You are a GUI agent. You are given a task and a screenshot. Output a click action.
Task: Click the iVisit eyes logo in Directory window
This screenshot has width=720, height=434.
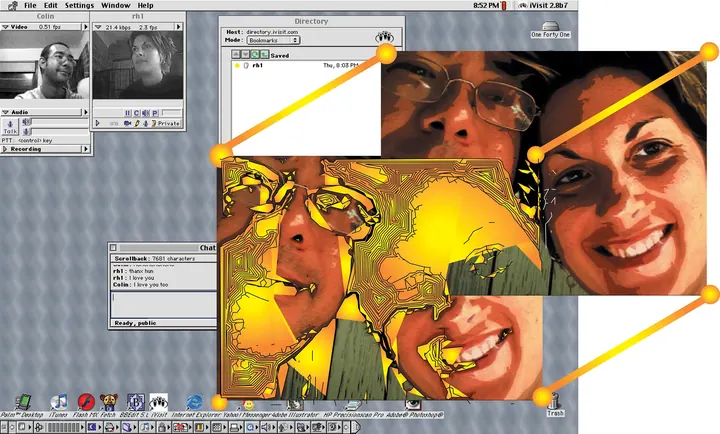click(385, 37)
